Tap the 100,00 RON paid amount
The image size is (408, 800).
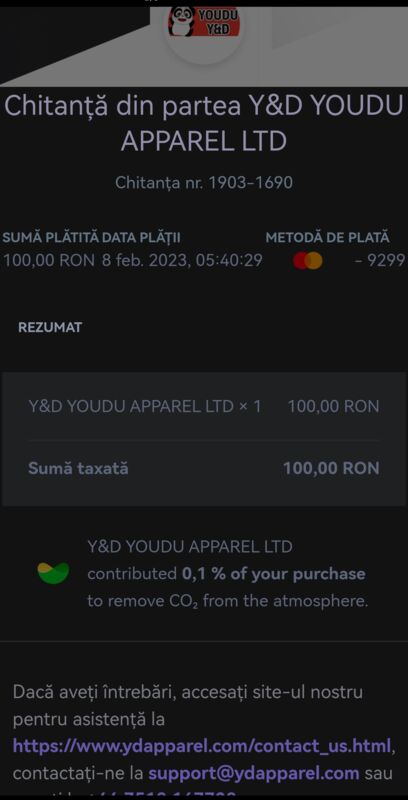[49, 261]
